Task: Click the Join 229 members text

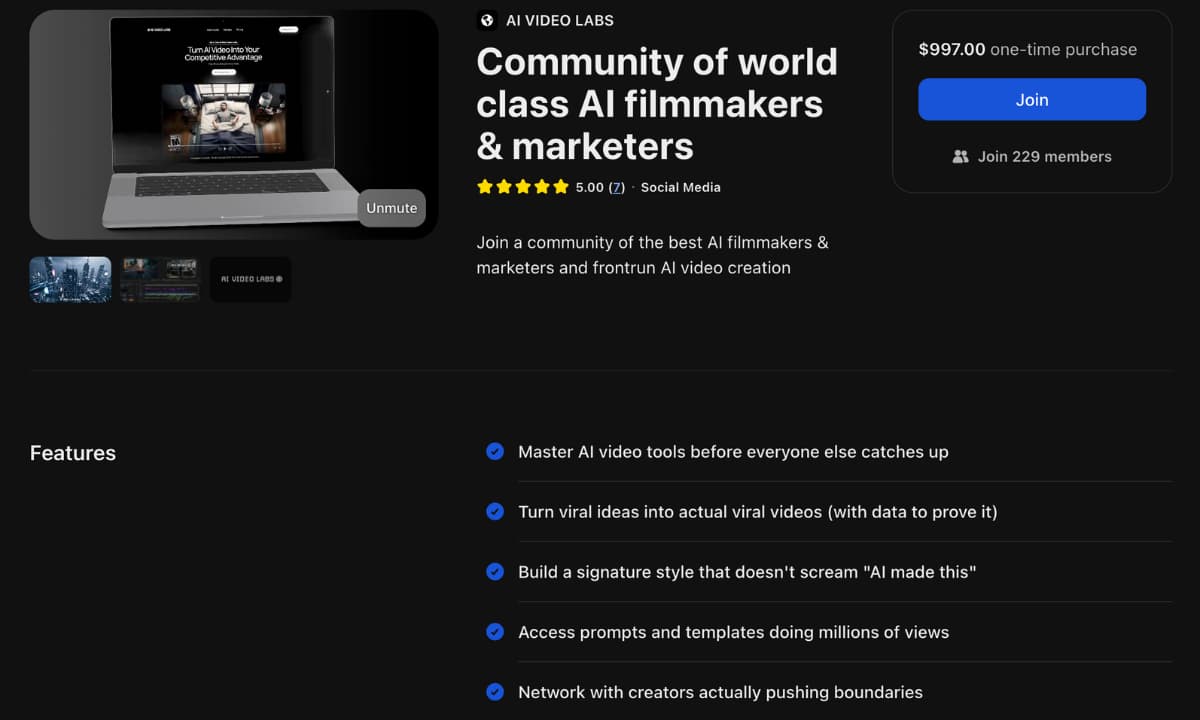Action: [1044, 156]
